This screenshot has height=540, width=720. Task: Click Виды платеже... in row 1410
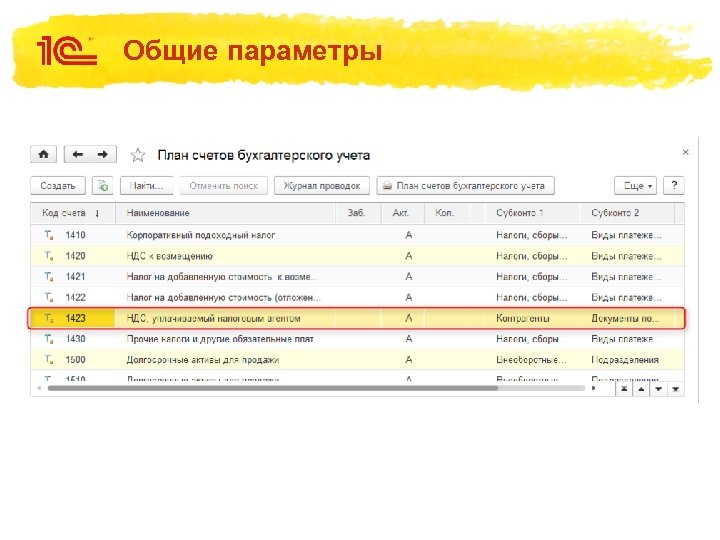click(626, 235)
